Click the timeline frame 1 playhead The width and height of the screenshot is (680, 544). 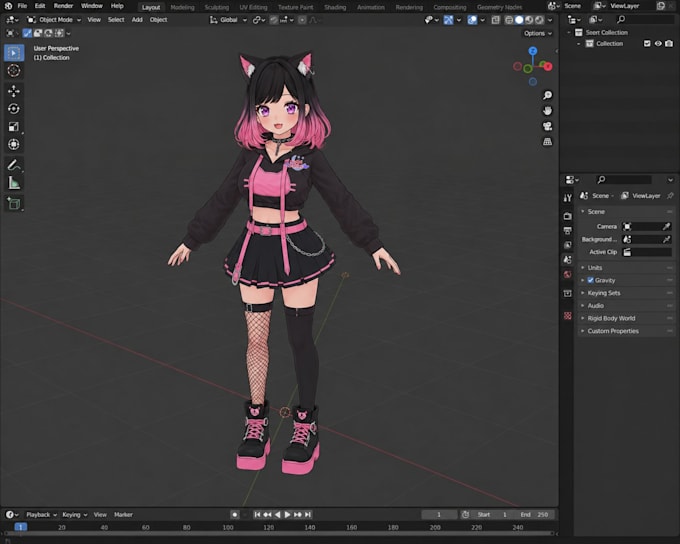click(20, 527)
